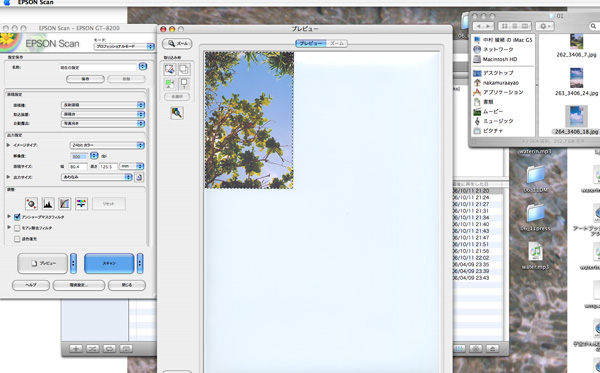Open ミュージック in Finder sidebar
The width and height of the screenshot is (600, 373).
pyautogui.click(x=498, y=121)
